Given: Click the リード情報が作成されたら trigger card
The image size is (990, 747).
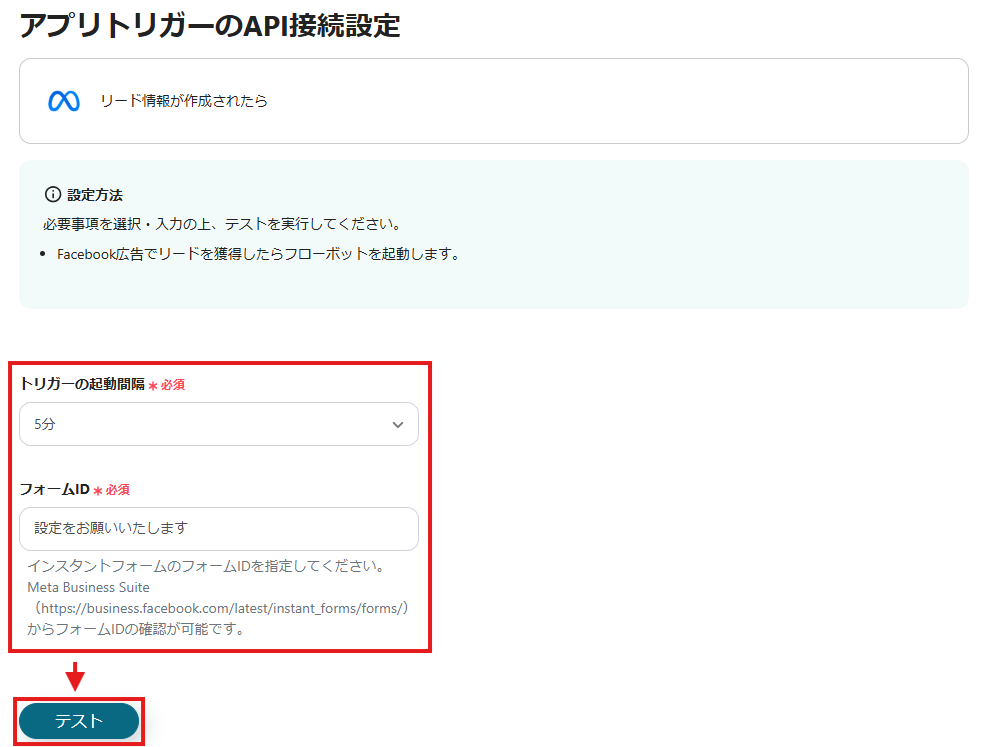Looking at the screenshot, I should (494, 100).
